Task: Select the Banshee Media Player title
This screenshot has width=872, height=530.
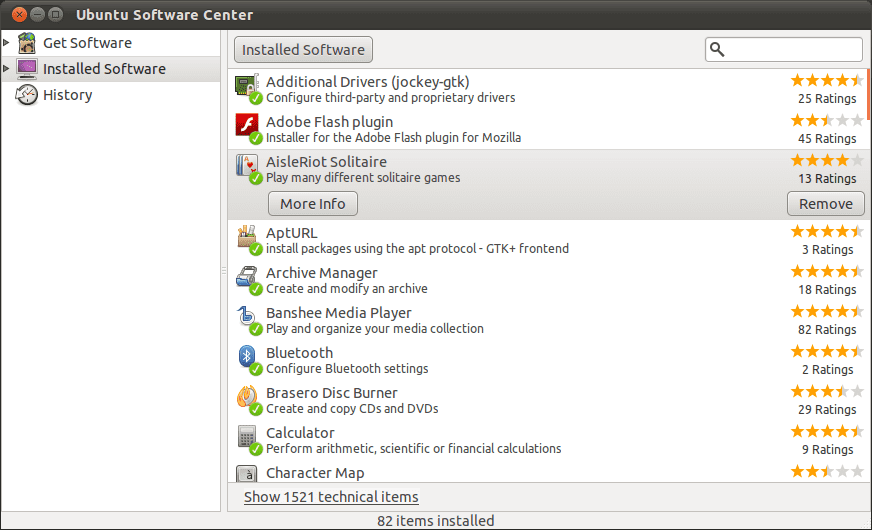Action: (339, 313)
